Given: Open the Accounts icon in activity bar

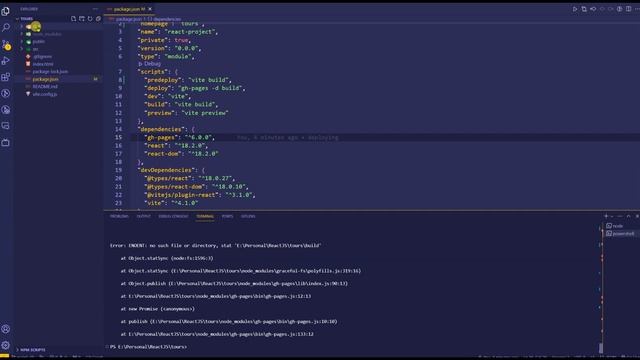Looking at the screenshot, I should tap(6, 329).
